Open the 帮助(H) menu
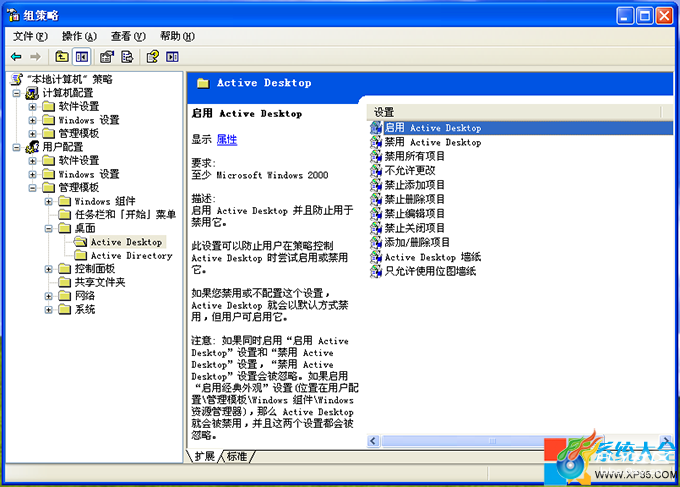Viewport: 680px width, 487px height. click(177, 36)
